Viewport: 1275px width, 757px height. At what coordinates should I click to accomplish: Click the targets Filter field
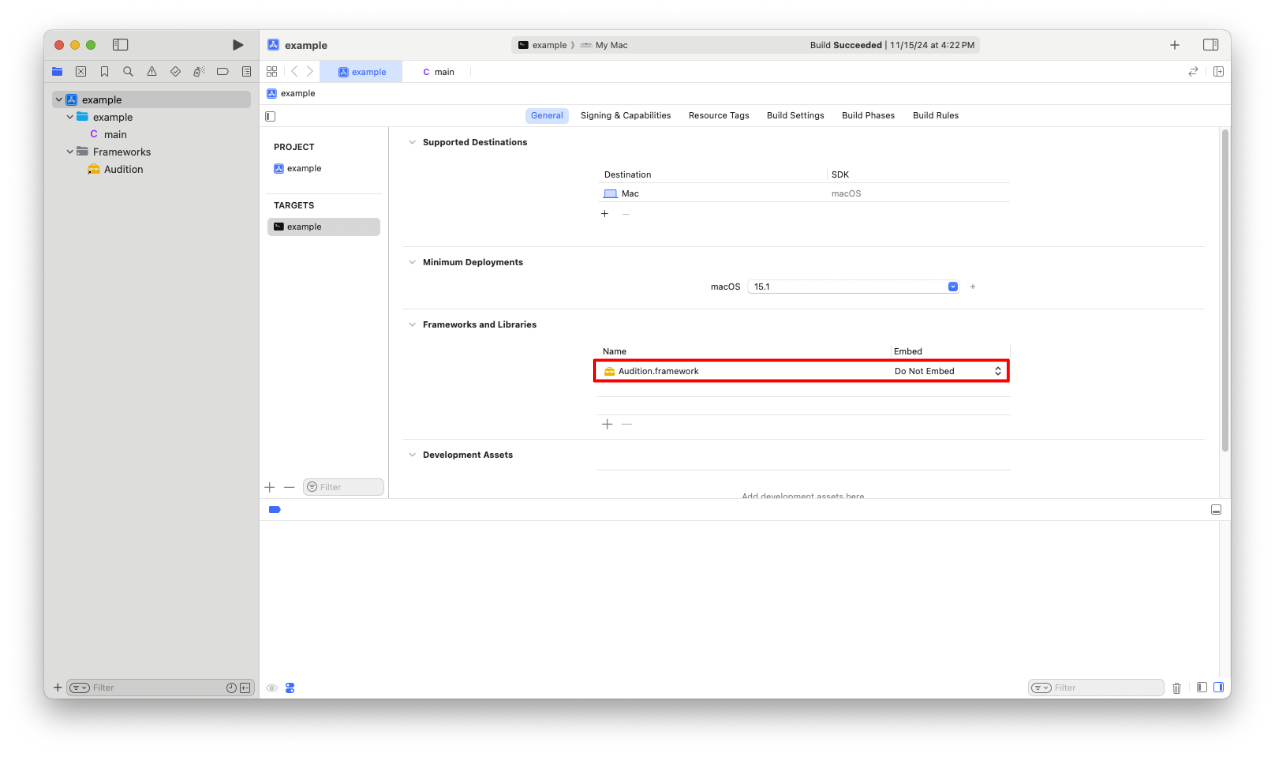[x=343, y=487]
